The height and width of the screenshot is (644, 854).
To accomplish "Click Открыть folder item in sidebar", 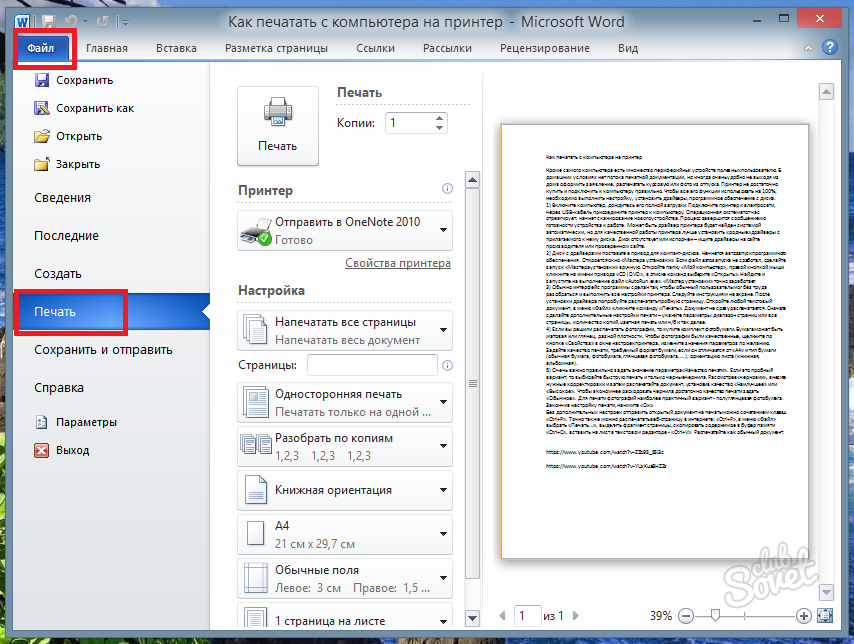I will (x=79, y=136).
